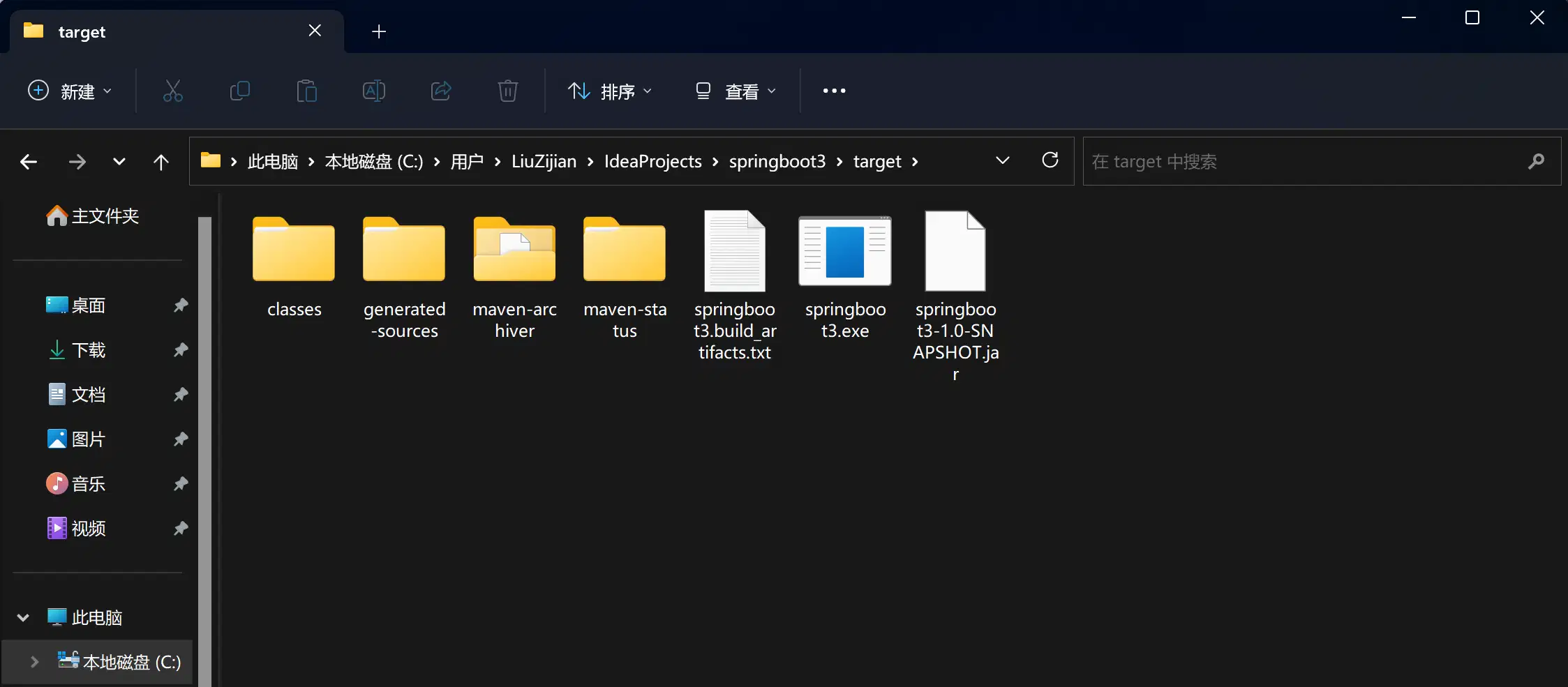The height and width of the screenshot is (687, 1568).
Task: Unpin 下载 from the sidebar
Action: coord(180,349)
